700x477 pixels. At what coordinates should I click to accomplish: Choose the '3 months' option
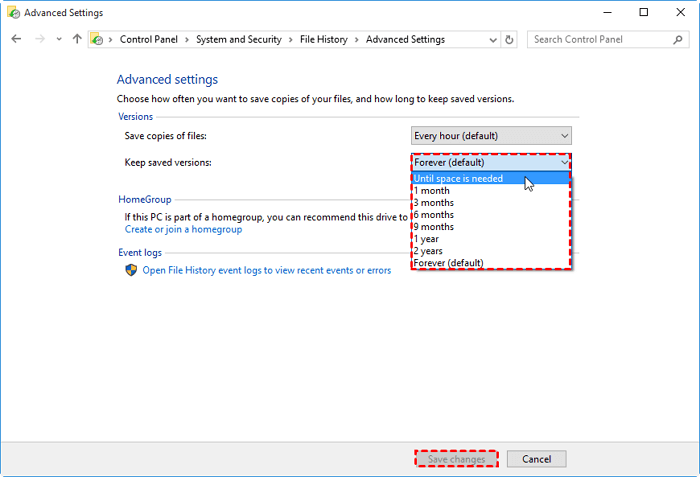point(434,203)
